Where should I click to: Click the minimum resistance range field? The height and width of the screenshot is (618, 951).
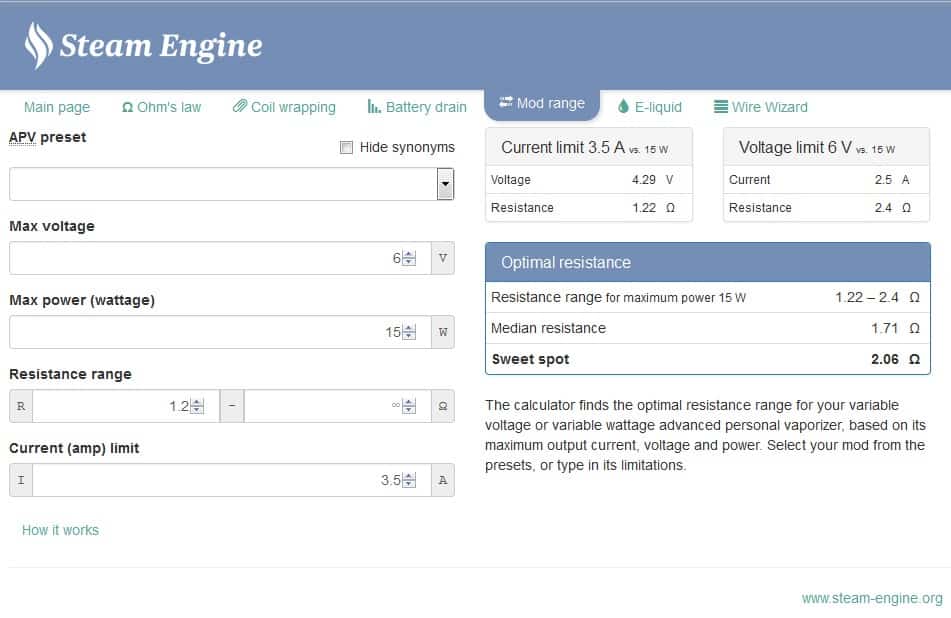coord(110,406)
